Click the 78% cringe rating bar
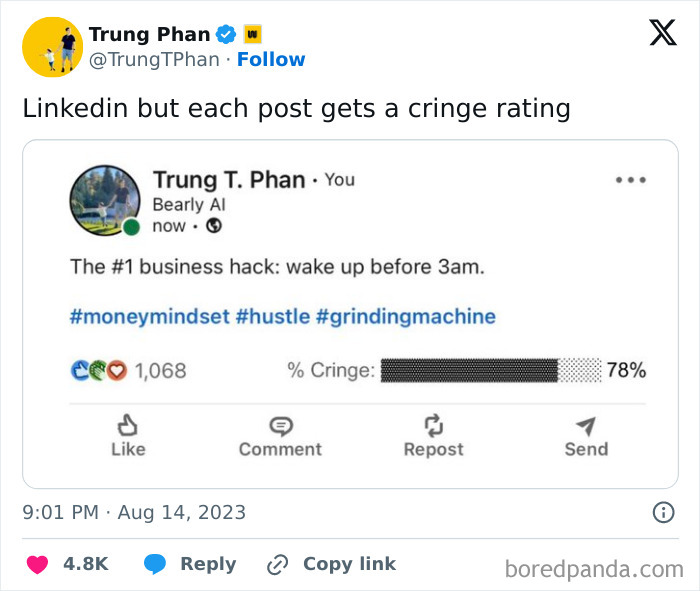700x591 pixels. click(492, 370)
